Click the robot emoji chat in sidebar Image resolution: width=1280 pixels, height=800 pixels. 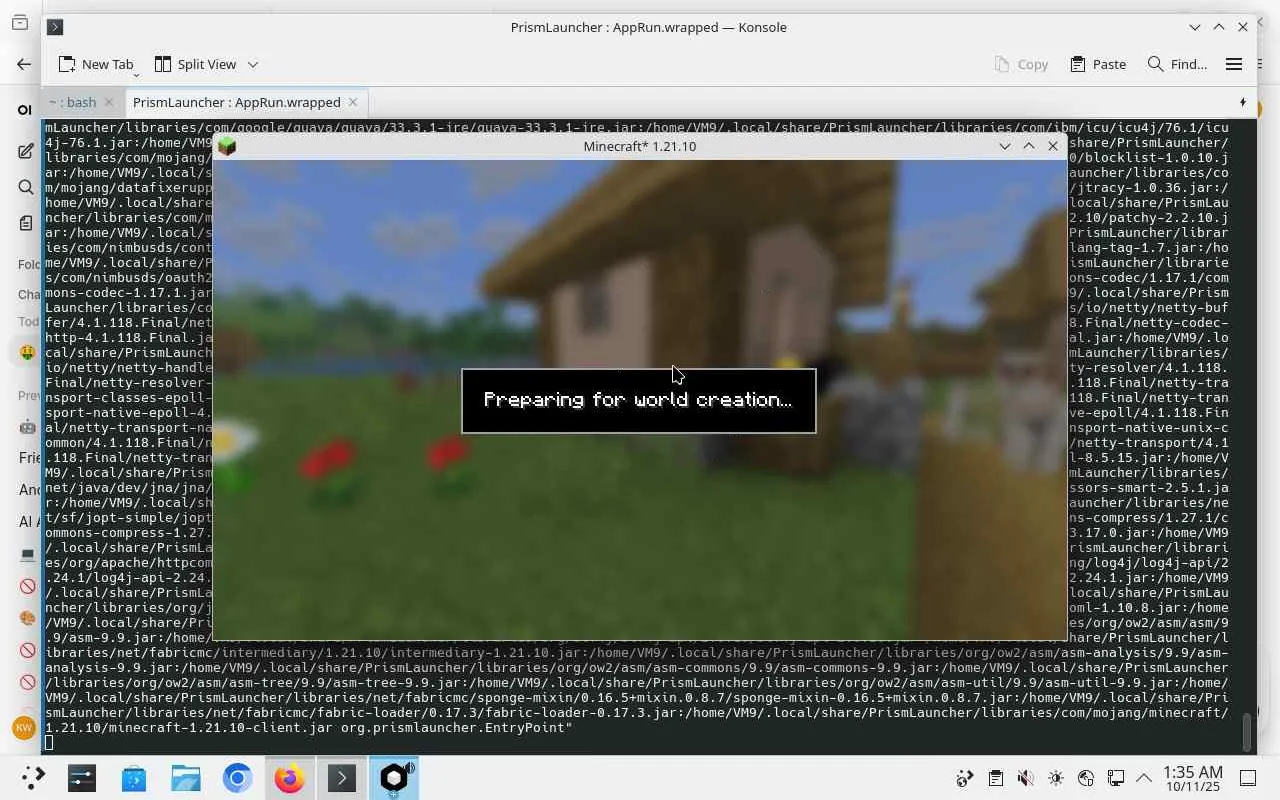coord(27,427)
